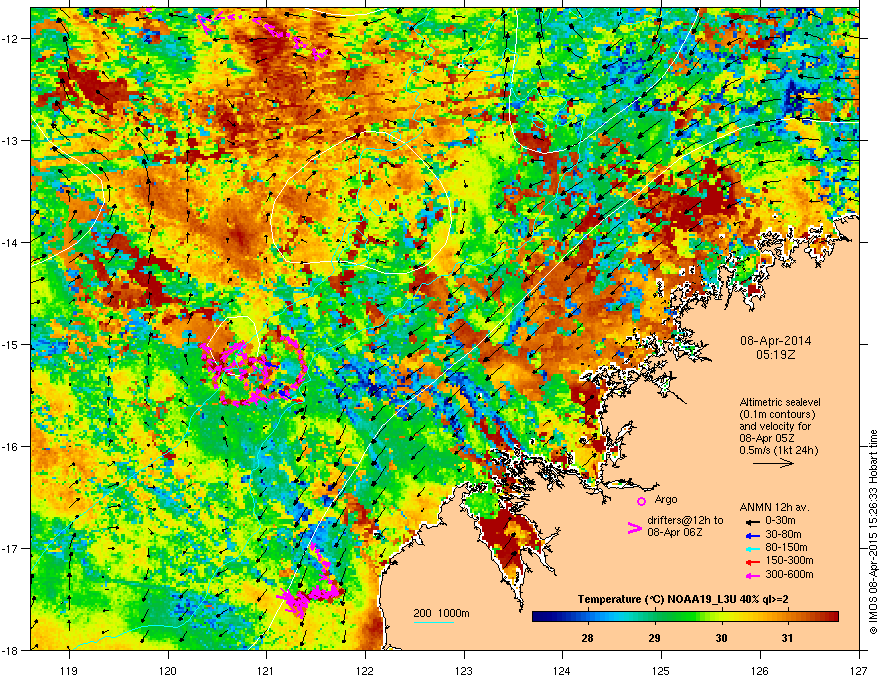Viewport: 880px width, 680px height.
Task: Click the 200 1000m isobath label
Action: point(442,613)
